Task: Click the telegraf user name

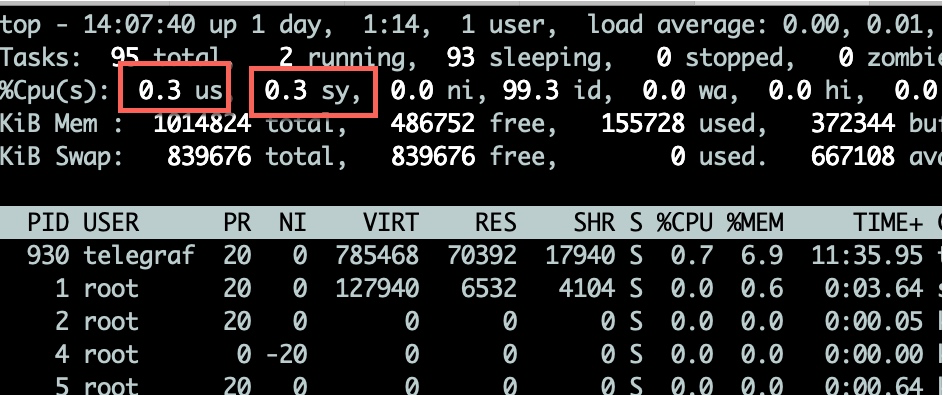Action: (x=140, y=256)
